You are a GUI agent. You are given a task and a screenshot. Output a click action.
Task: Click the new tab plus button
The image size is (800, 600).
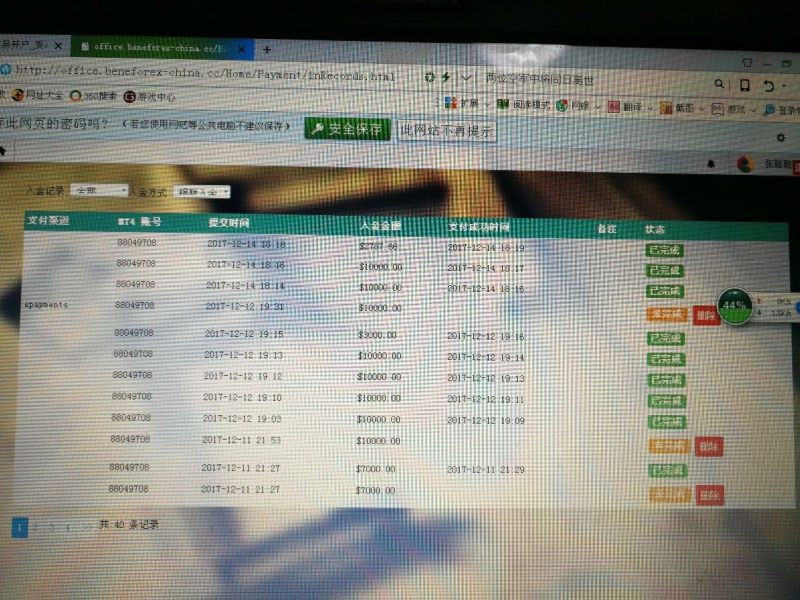266,49
